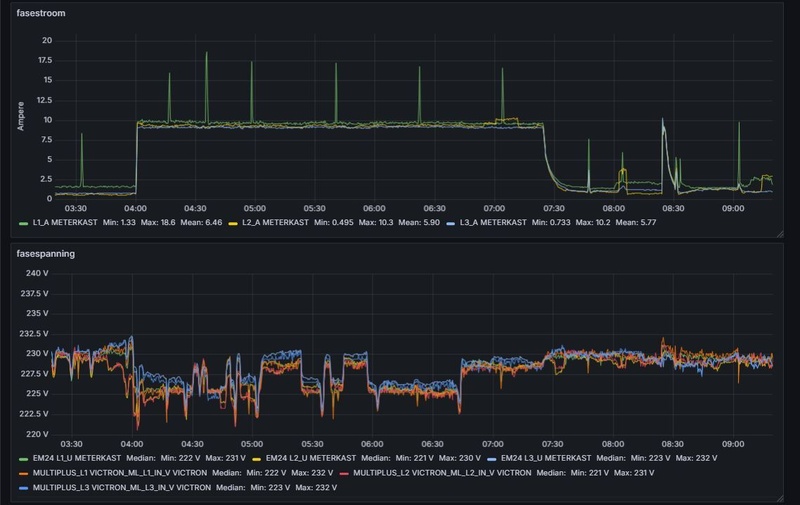Toggle MULTIPLUS_L1 VICTRON_ML_L1_IN_V legend entry

[x=120, y=473]
